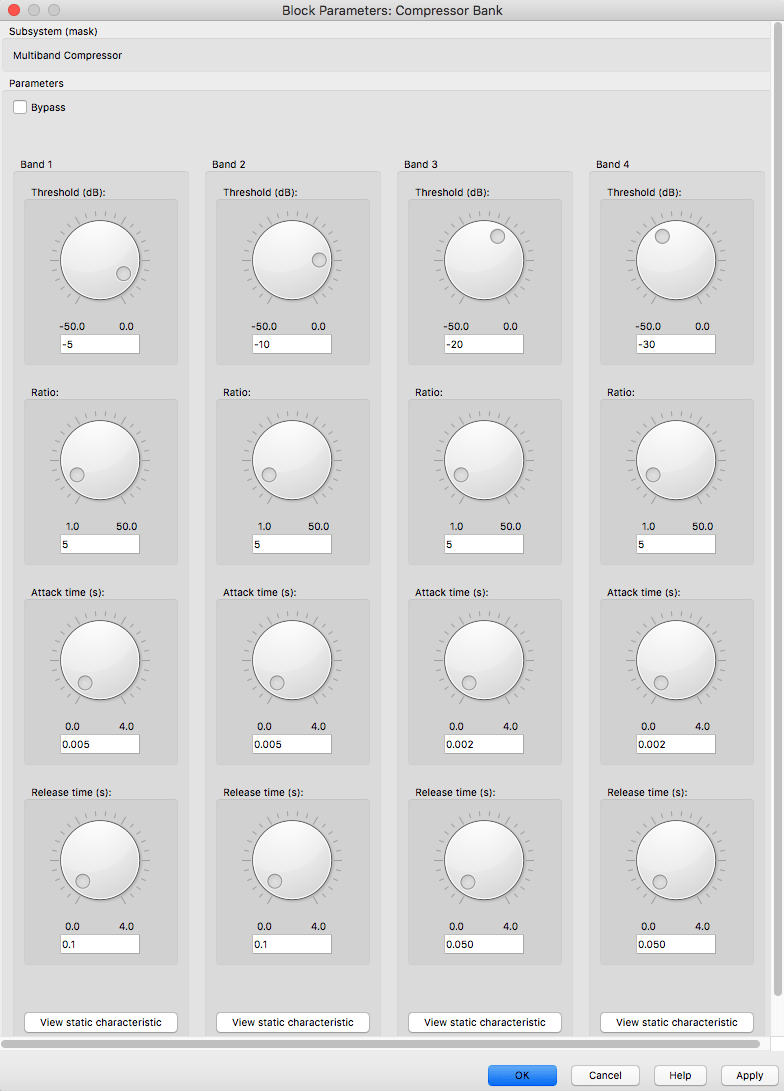Click the Cancel button

[x=605, y=1075]
